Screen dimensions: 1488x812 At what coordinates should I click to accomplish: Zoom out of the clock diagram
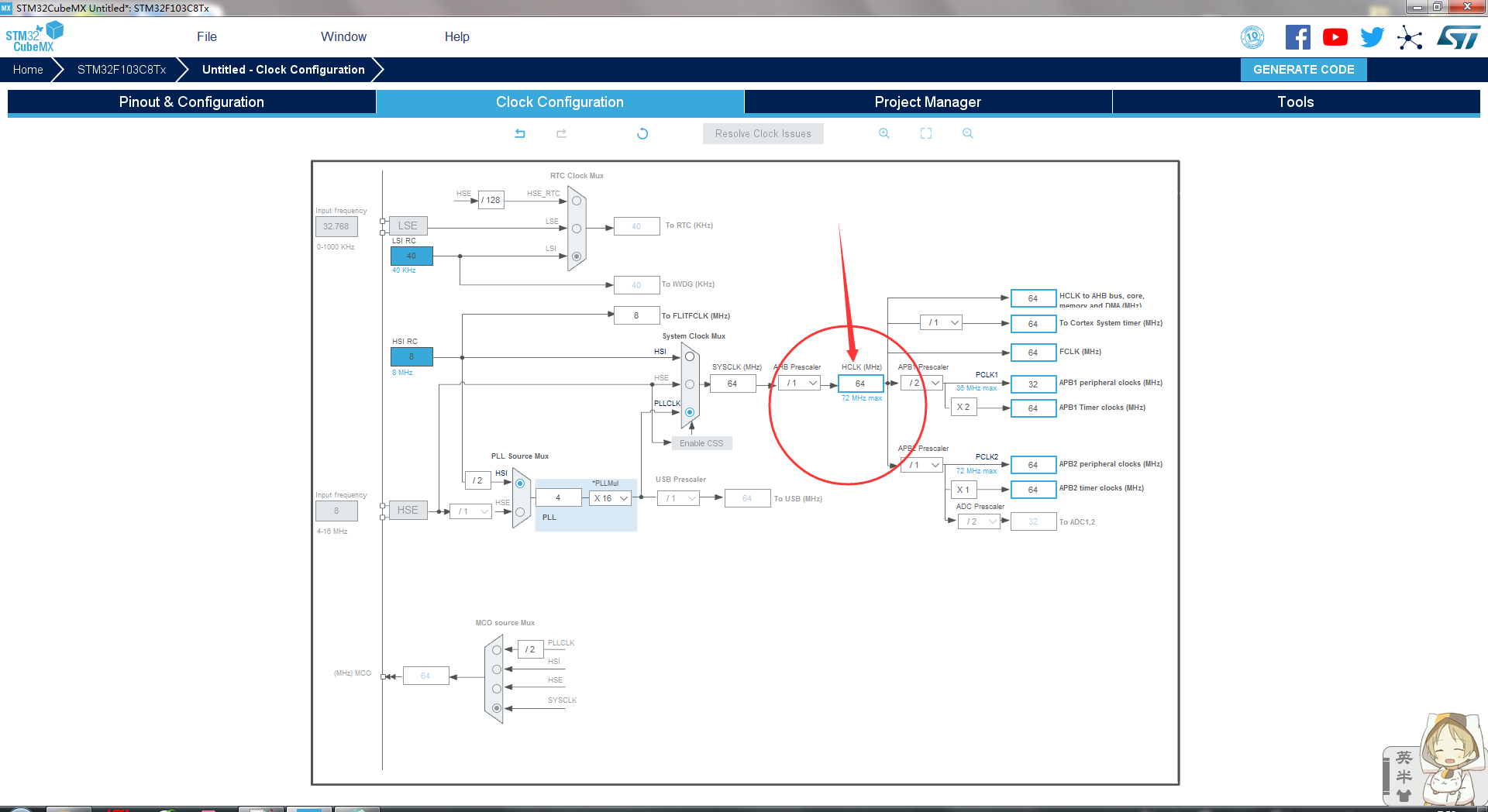tap(968, 133)
